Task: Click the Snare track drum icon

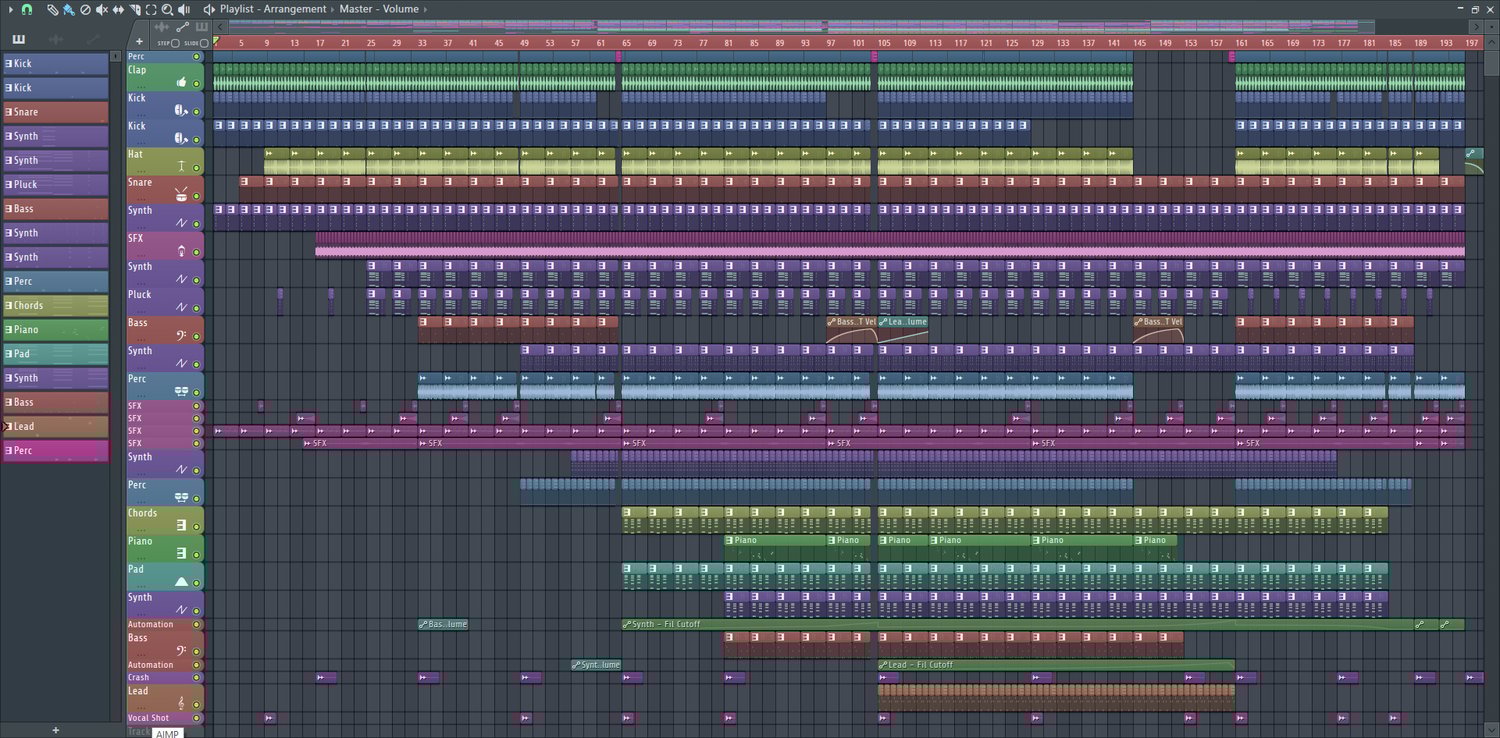Action: 182,195
